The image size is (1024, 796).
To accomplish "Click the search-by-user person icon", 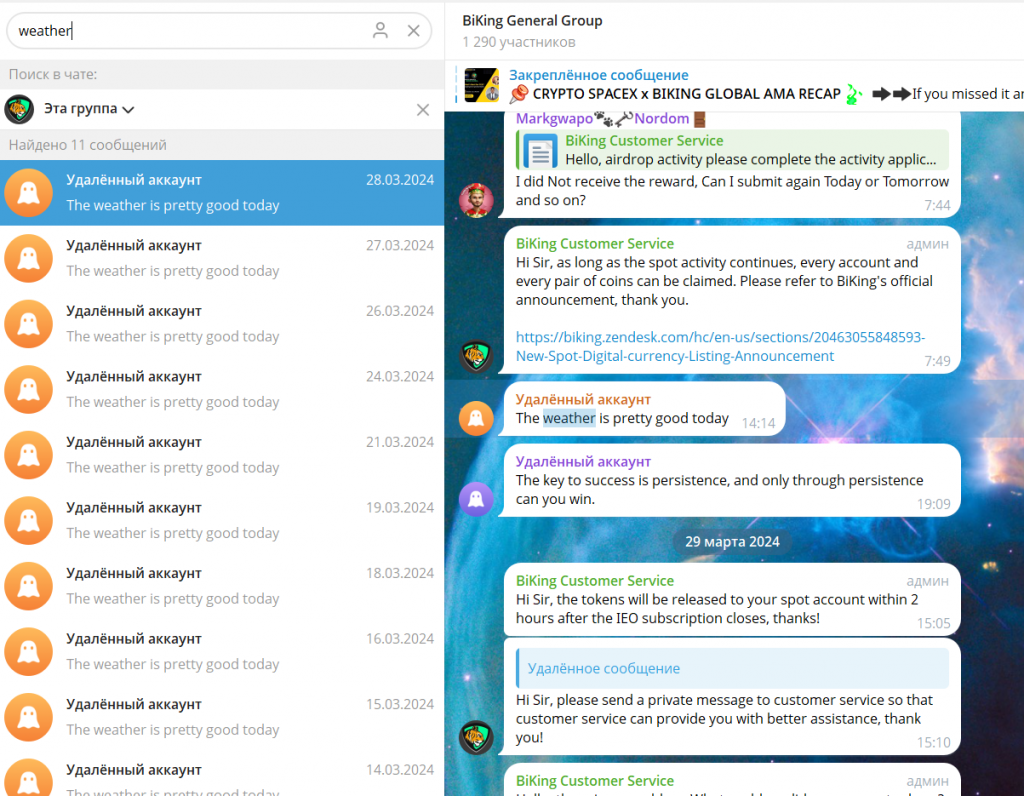I will pyautogui.click(x=380, y=30).
